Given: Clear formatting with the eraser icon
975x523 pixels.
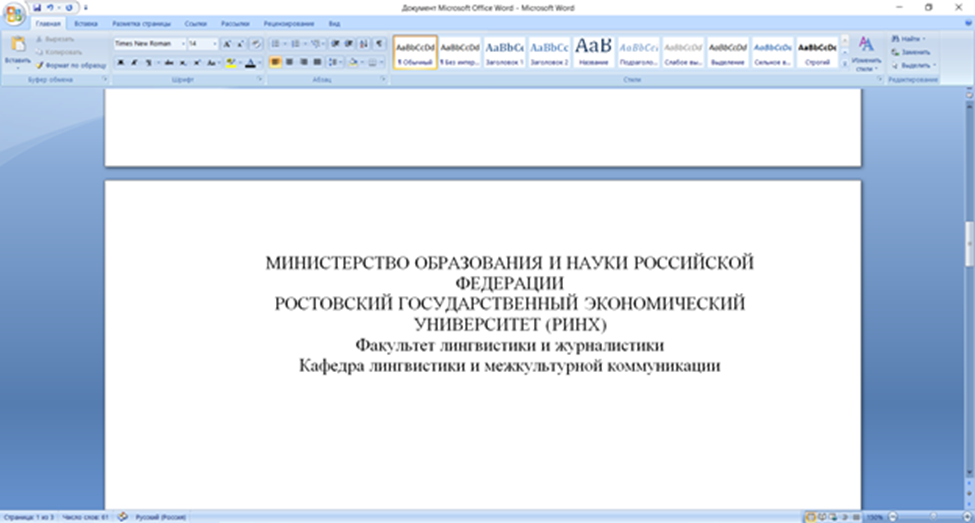Looking at the screenshot, I should point(256,44).
